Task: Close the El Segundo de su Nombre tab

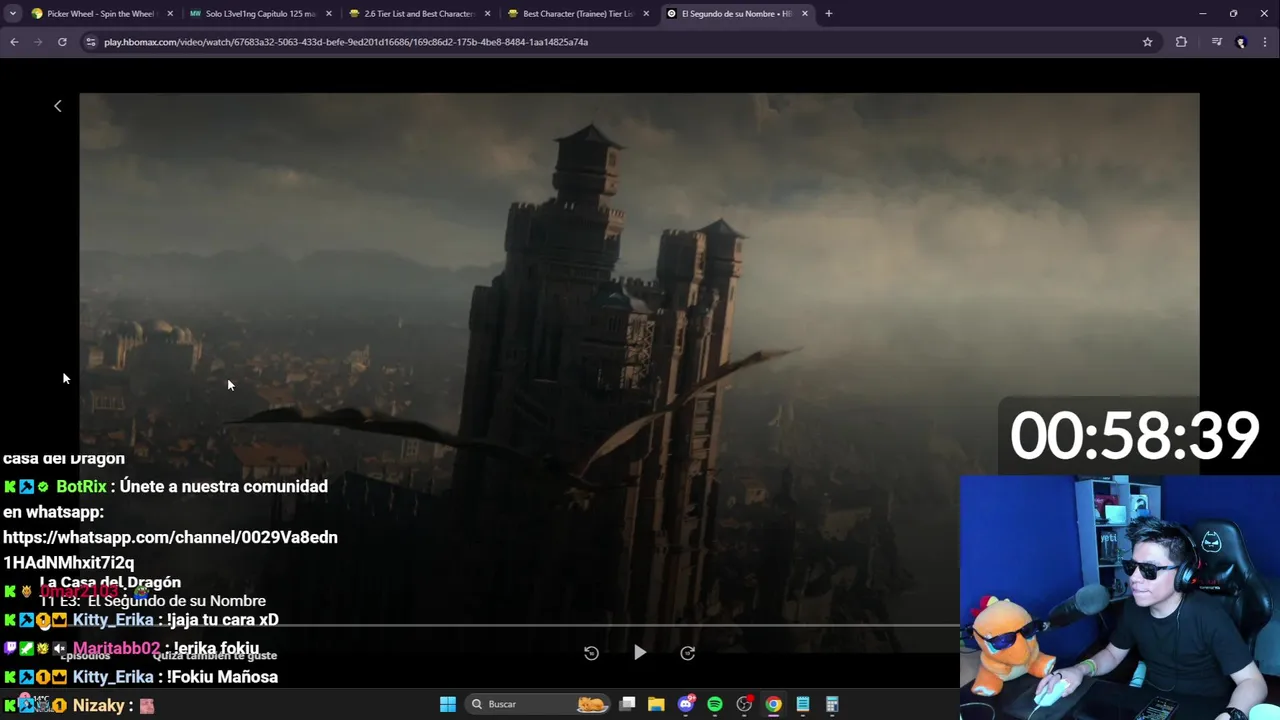Action: click(x=805, y=14)
